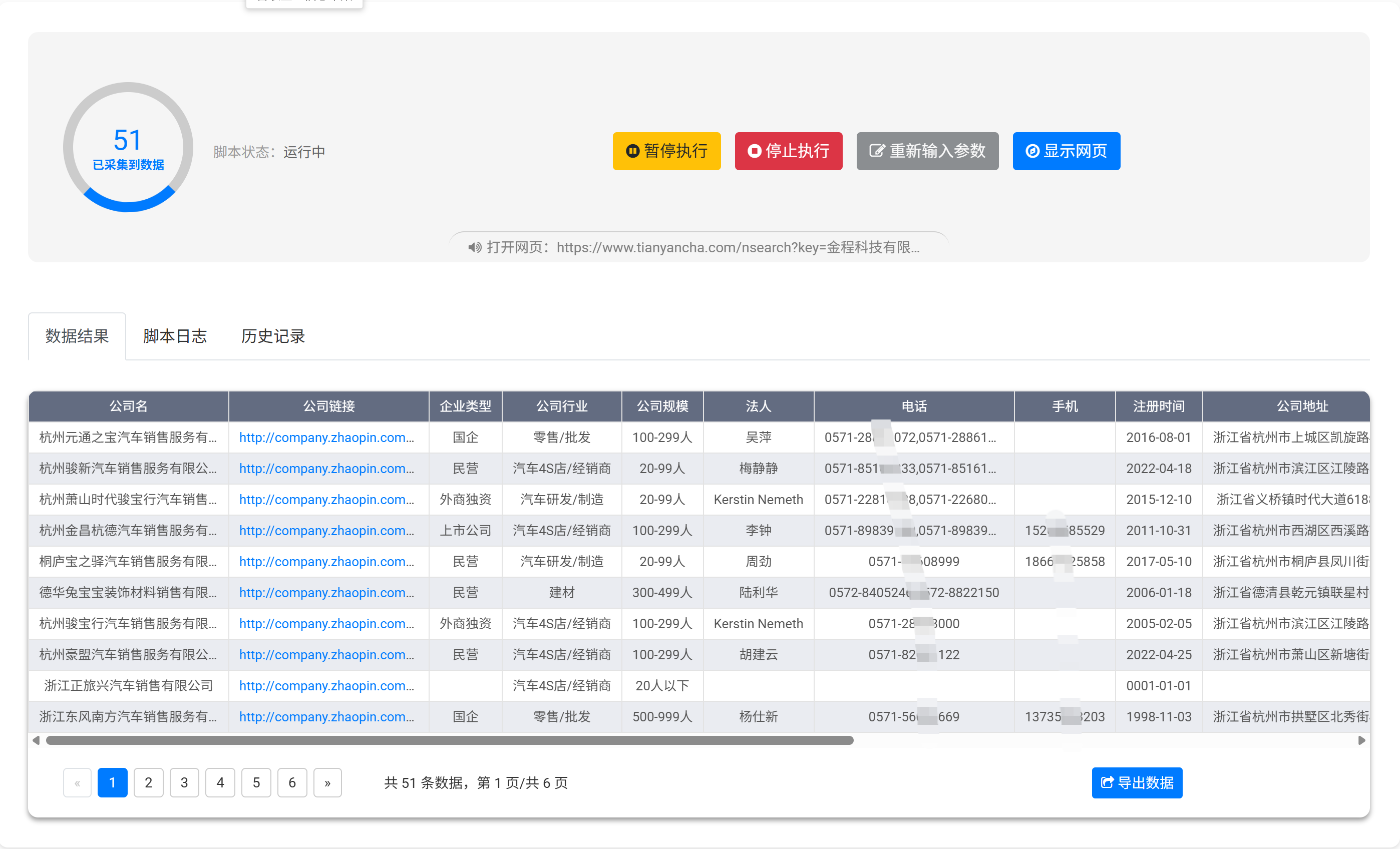Screen dimensions: 1400x849
Task: Click the 51 collected data progress ring
Action: (128, 147)
